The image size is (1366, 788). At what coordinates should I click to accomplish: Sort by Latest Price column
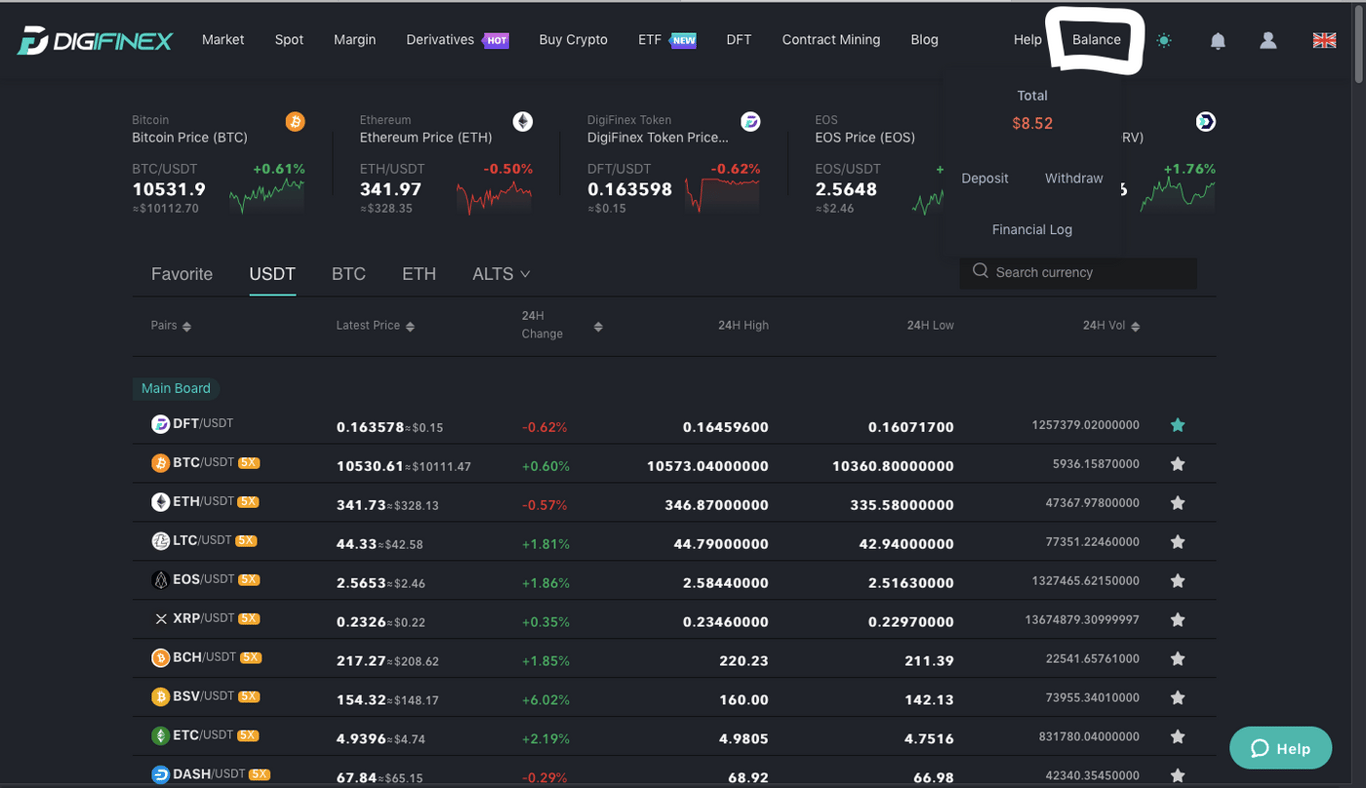click(375, 326)
